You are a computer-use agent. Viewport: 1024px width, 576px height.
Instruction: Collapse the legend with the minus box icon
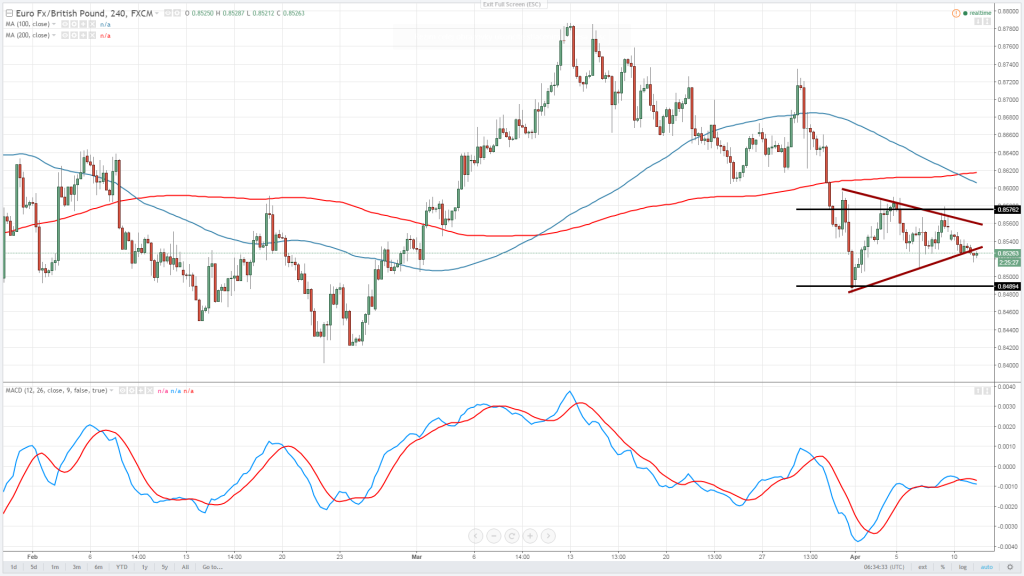click(x=9, y=13)
